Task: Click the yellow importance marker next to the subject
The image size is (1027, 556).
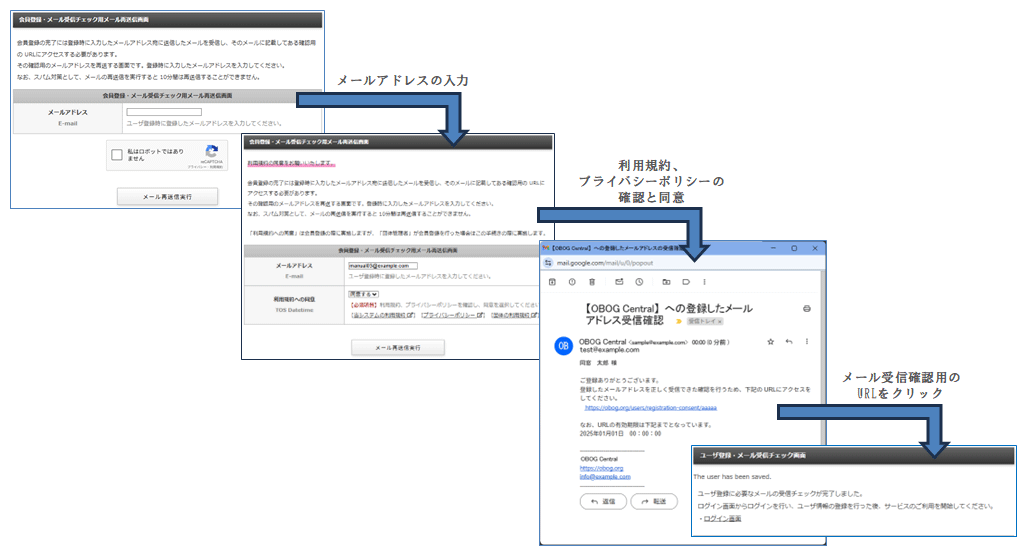Action: point(679,322)
